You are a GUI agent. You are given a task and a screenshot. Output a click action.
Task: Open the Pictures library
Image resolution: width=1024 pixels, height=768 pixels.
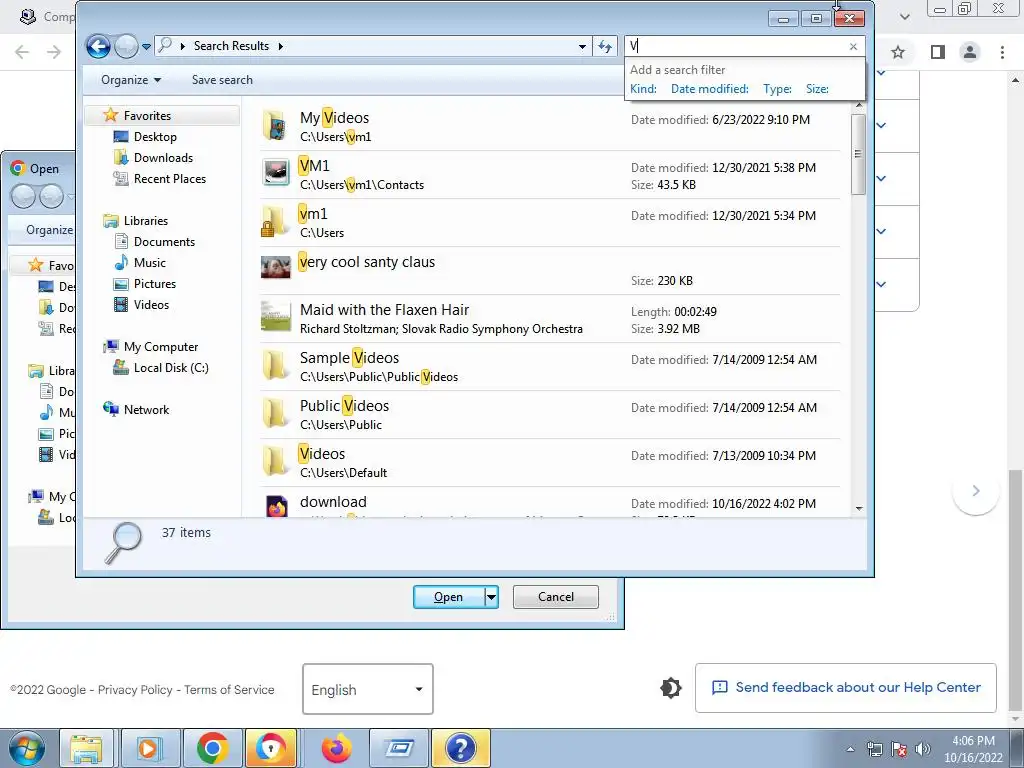(154, 283)
